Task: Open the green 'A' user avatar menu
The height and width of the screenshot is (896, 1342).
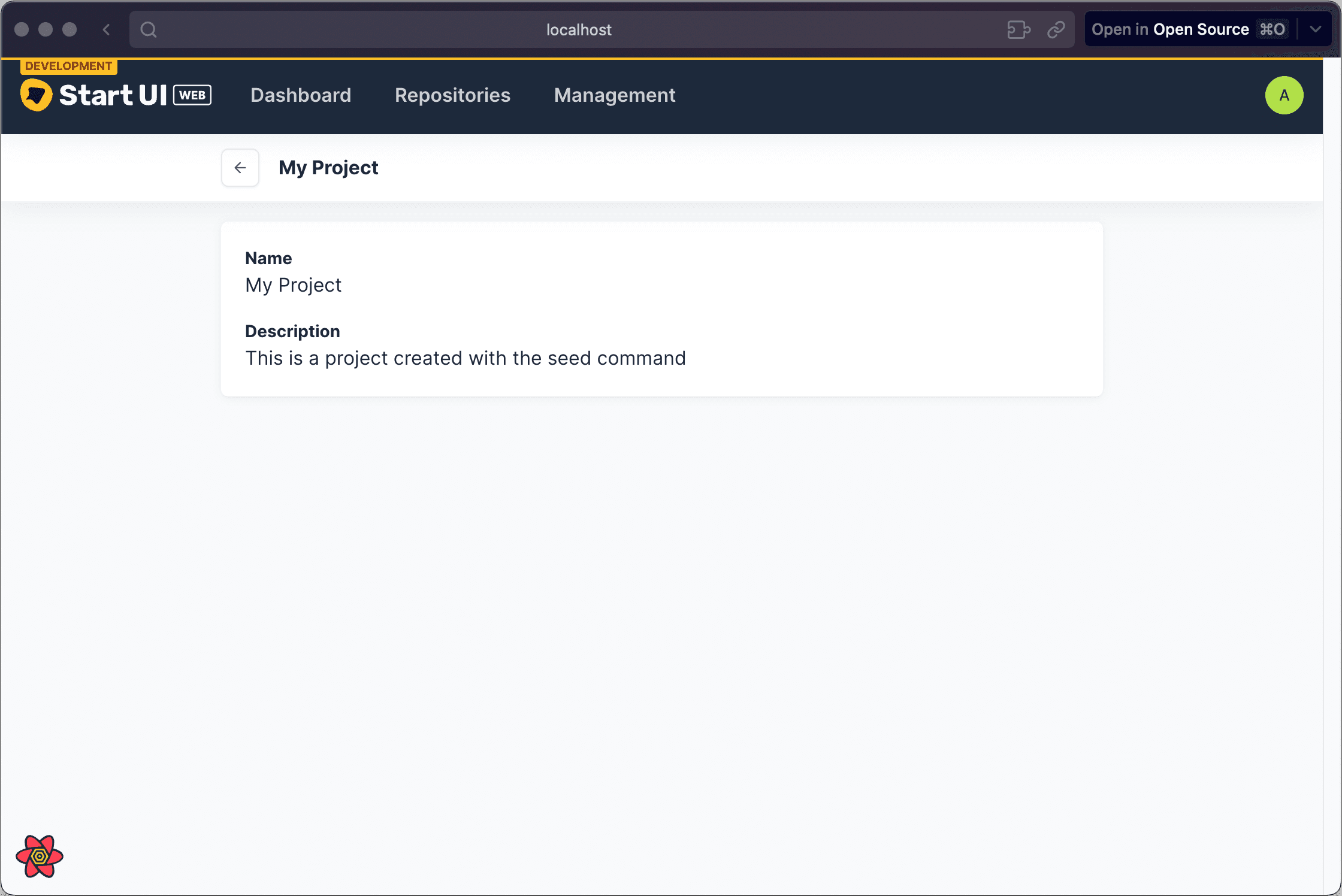Action: tap(1283, 95)
